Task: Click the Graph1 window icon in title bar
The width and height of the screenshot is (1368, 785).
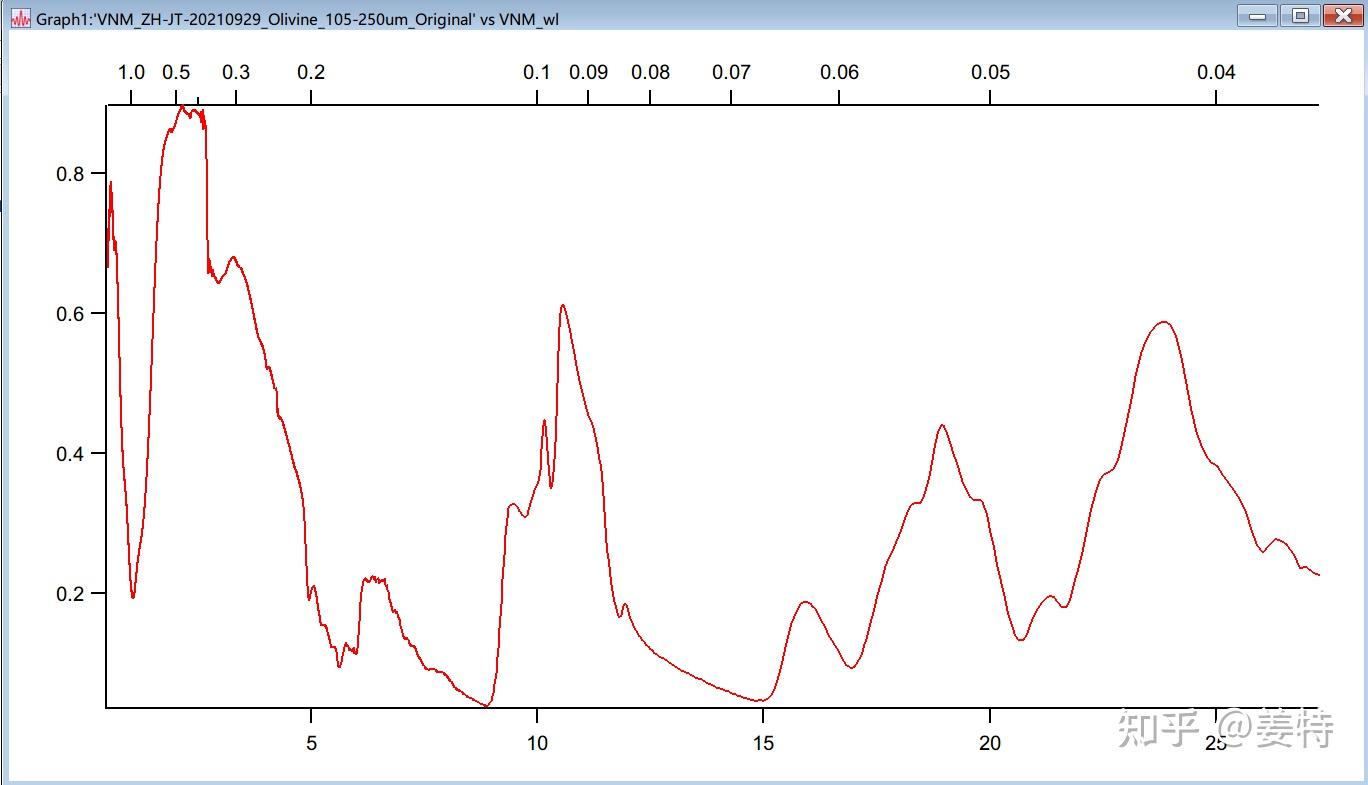Action: coord(21,19)
